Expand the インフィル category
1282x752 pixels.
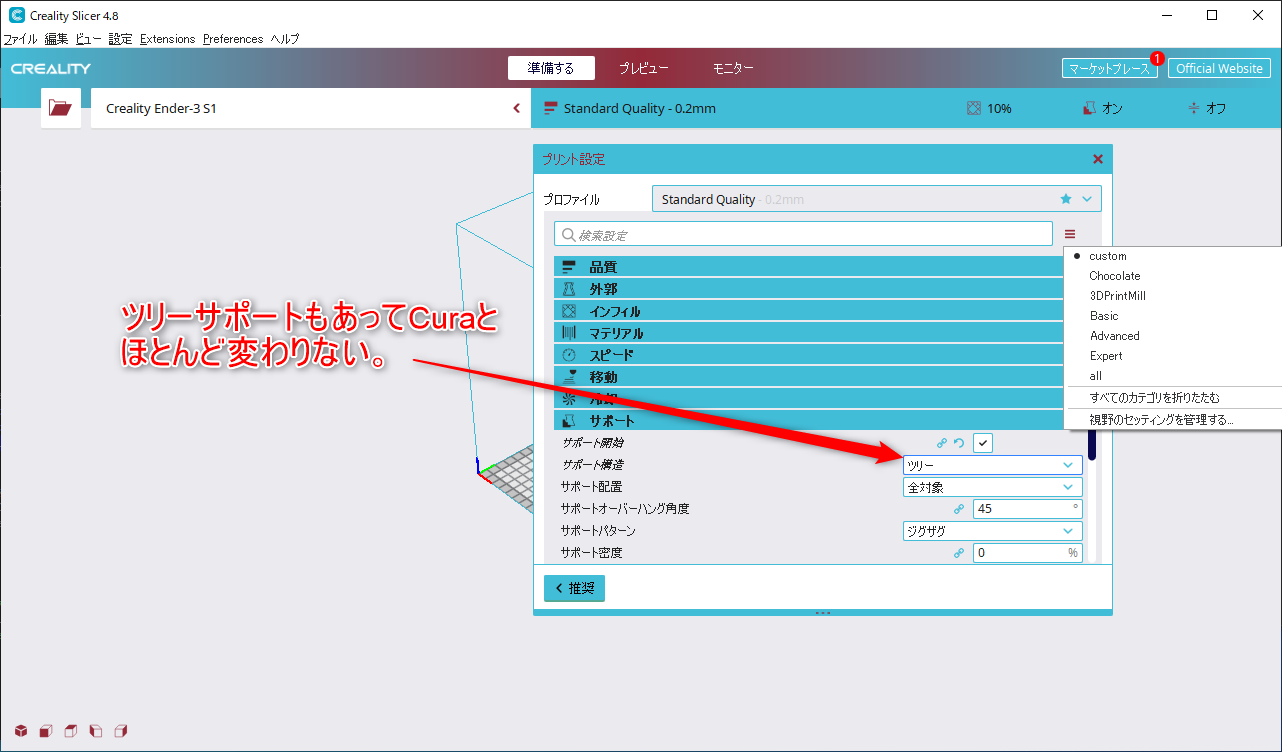point(808,311)
